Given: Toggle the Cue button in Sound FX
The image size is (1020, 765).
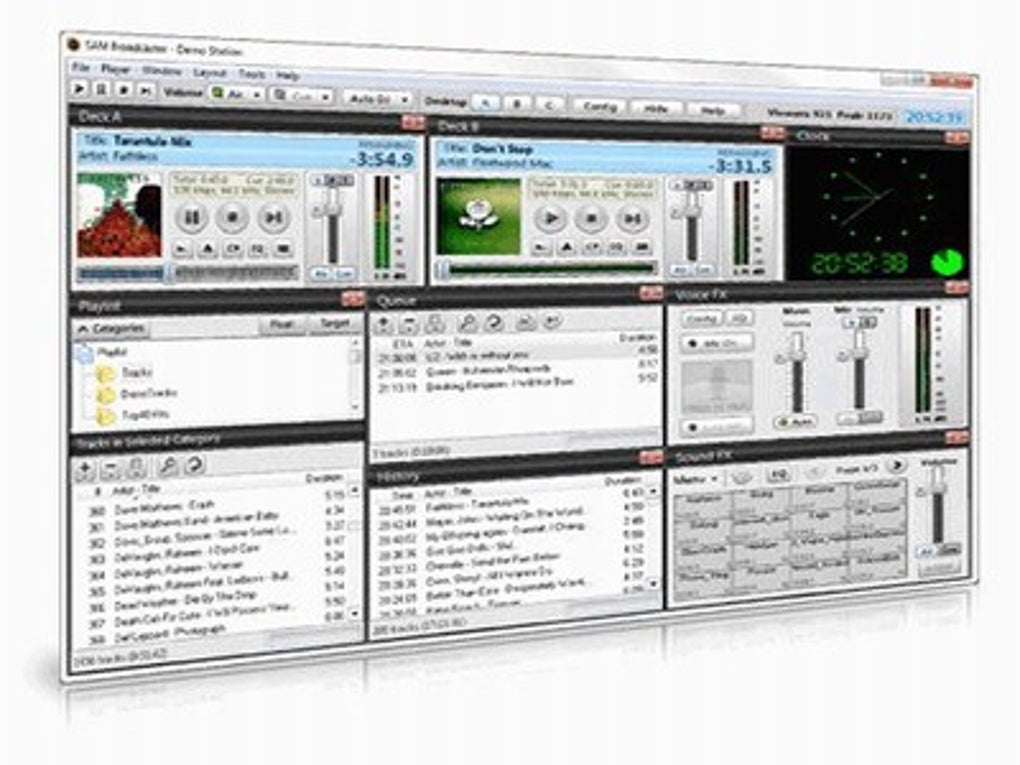Looking at the screenshot, I should [x=949, y=550].
